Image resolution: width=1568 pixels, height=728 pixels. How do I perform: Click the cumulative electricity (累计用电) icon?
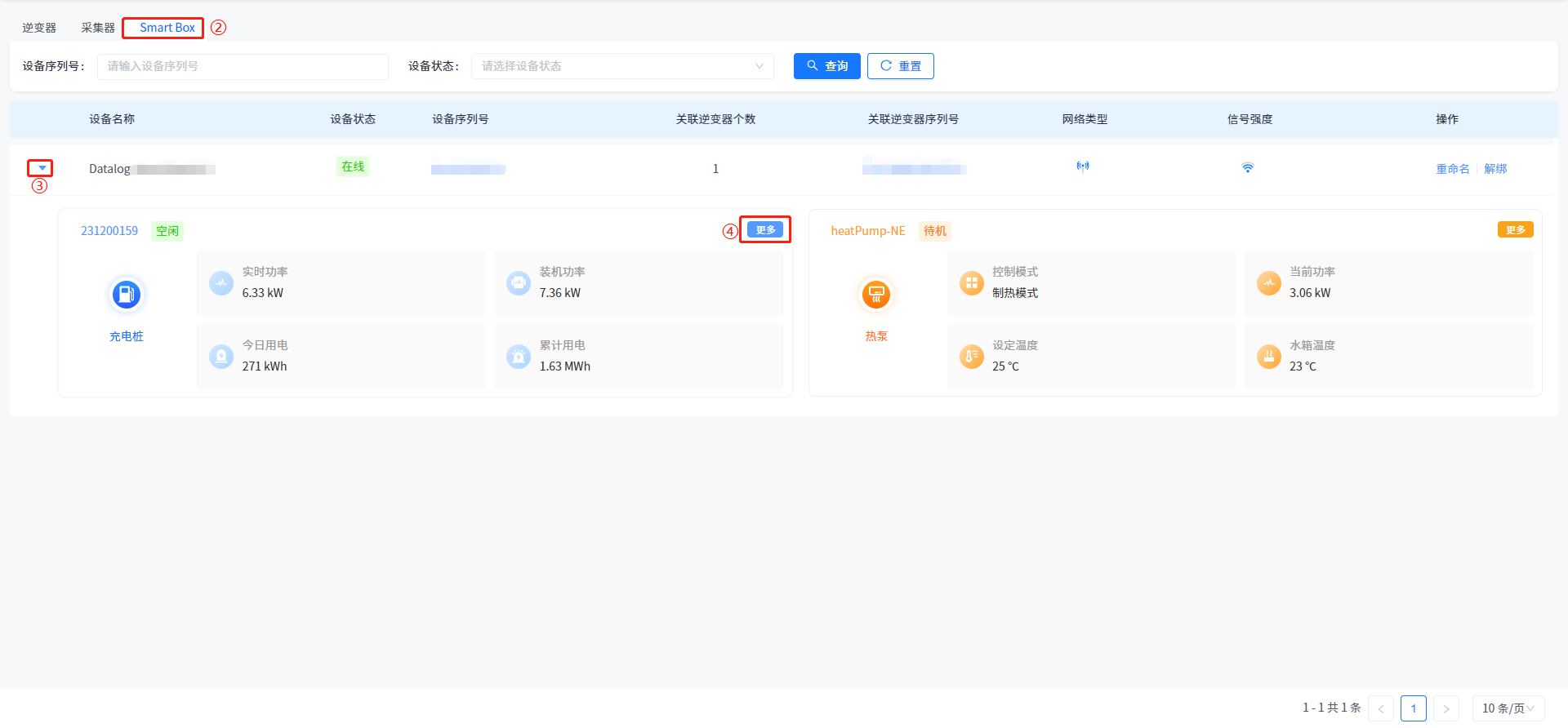[519, 357]
